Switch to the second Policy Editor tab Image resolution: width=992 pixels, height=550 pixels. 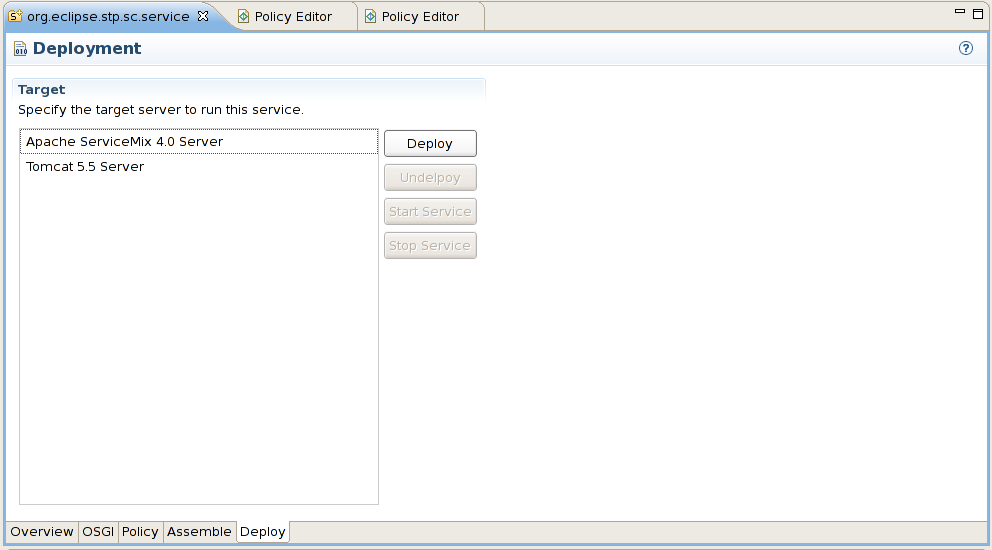click(x=420, y=16)
